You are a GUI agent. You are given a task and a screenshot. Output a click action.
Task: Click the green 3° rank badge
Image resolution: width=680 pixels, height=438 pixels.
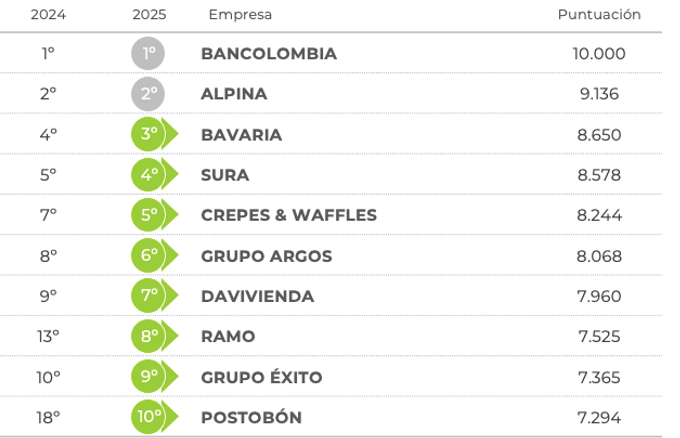point(150,135)
